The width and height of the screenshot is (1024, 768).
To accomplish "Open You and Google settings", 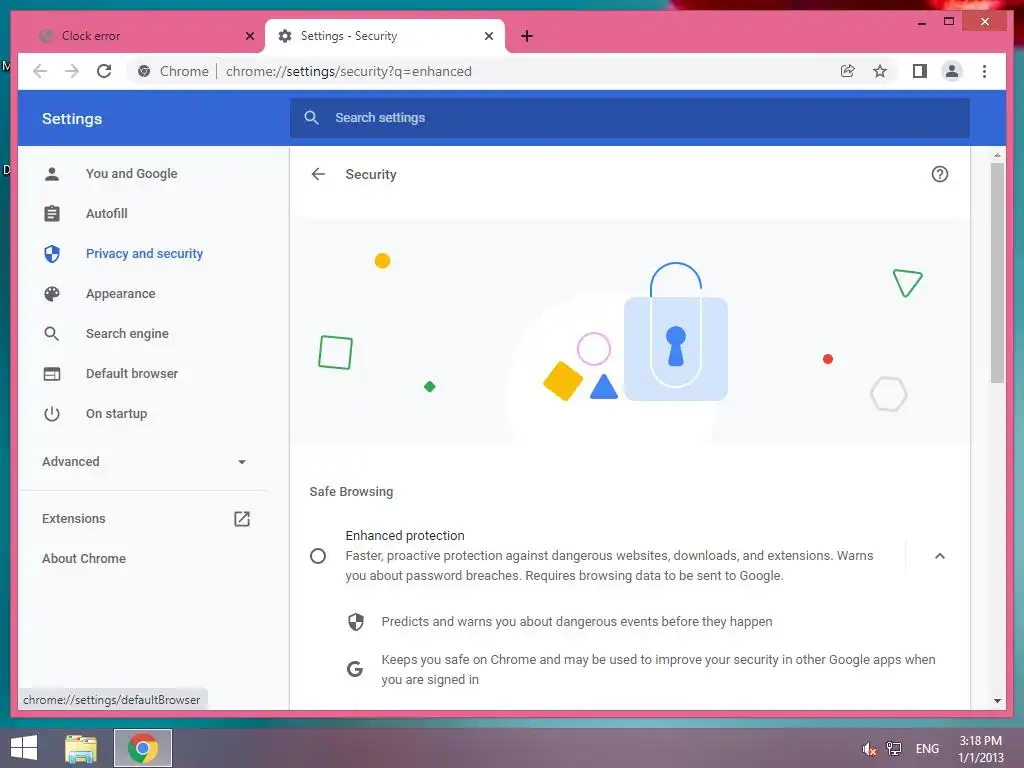I will pyautogui.click(x=131, y=174).
